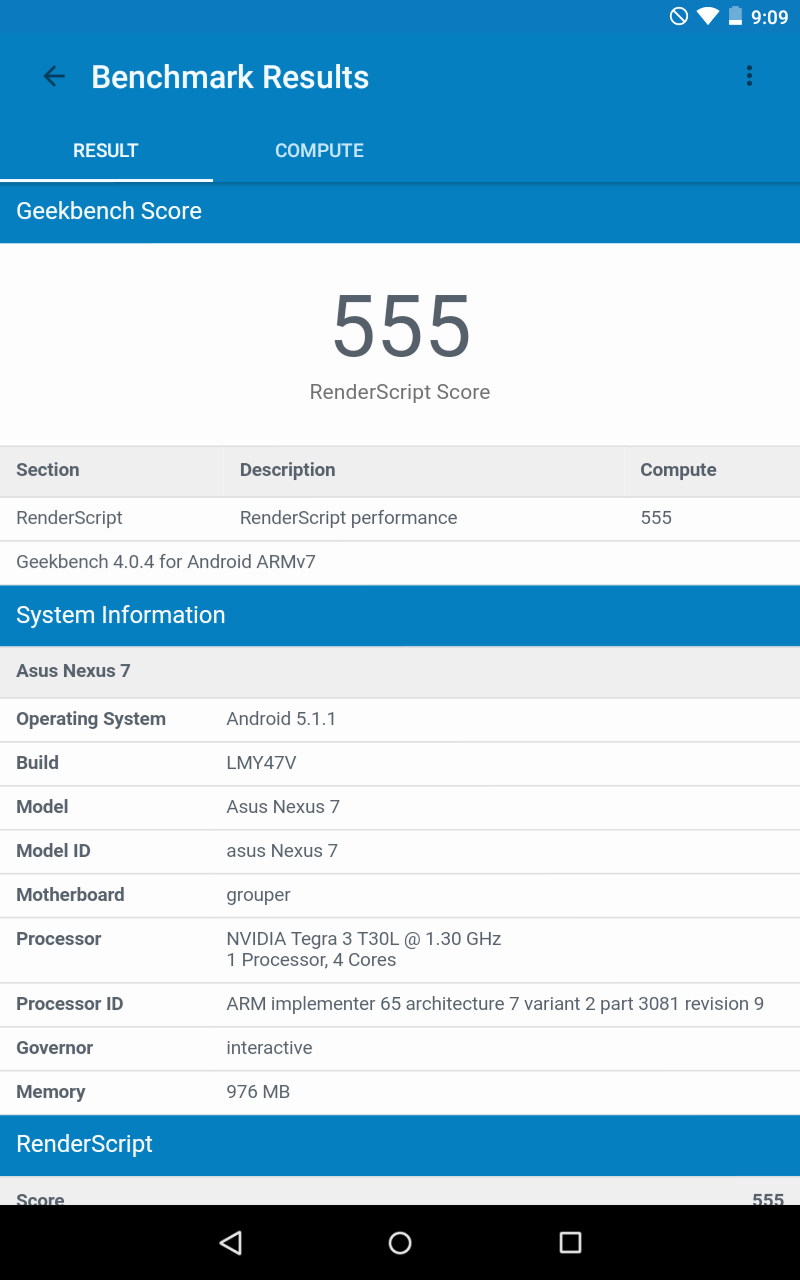Tap the Android 5.1.1 value
Viewport: 800px width, 1280px height.
(x=281, y=719)
